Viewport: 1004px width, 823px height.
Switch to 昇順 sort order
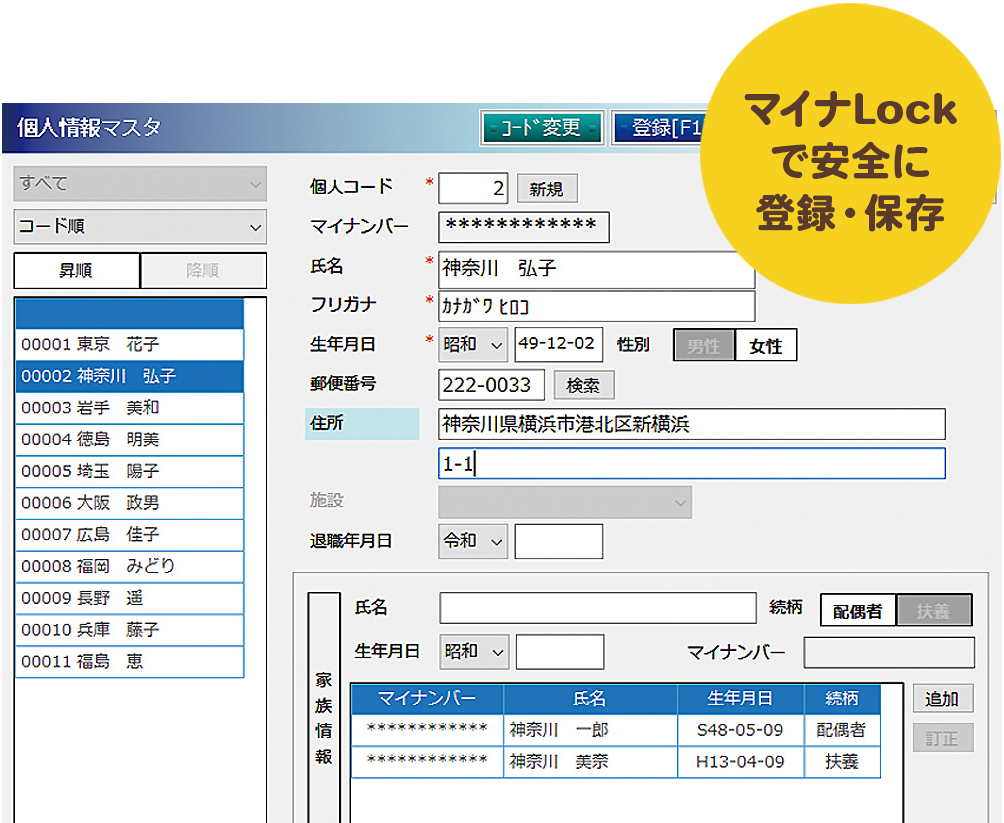click(x=77, y=270)
